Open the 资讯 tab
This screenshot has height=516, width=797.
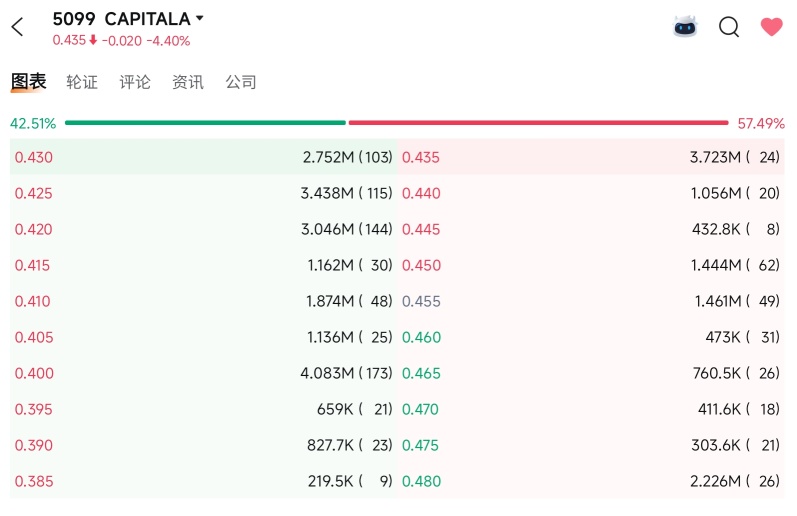(188, 82)
